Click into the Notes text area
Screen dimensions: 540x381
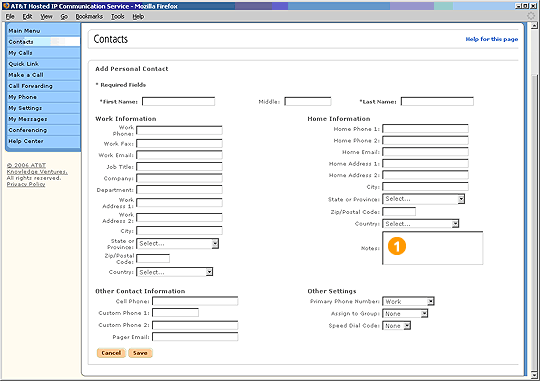pos(433,248)
